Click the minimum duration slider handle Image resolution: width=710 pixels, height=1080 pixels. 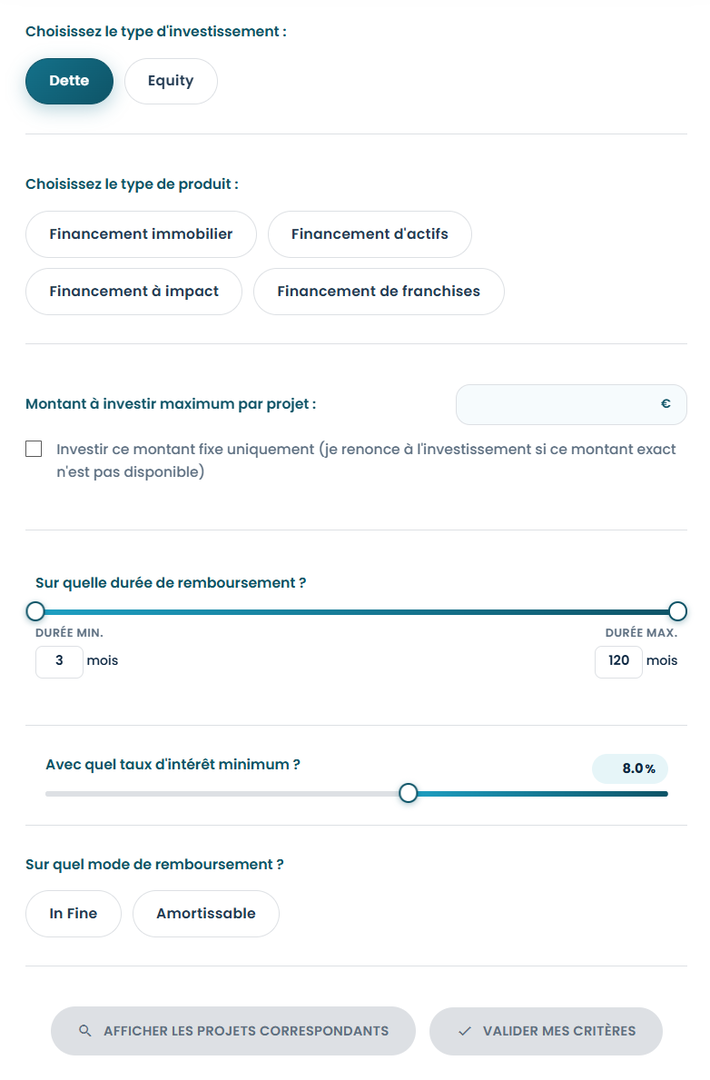click(35, 611)
